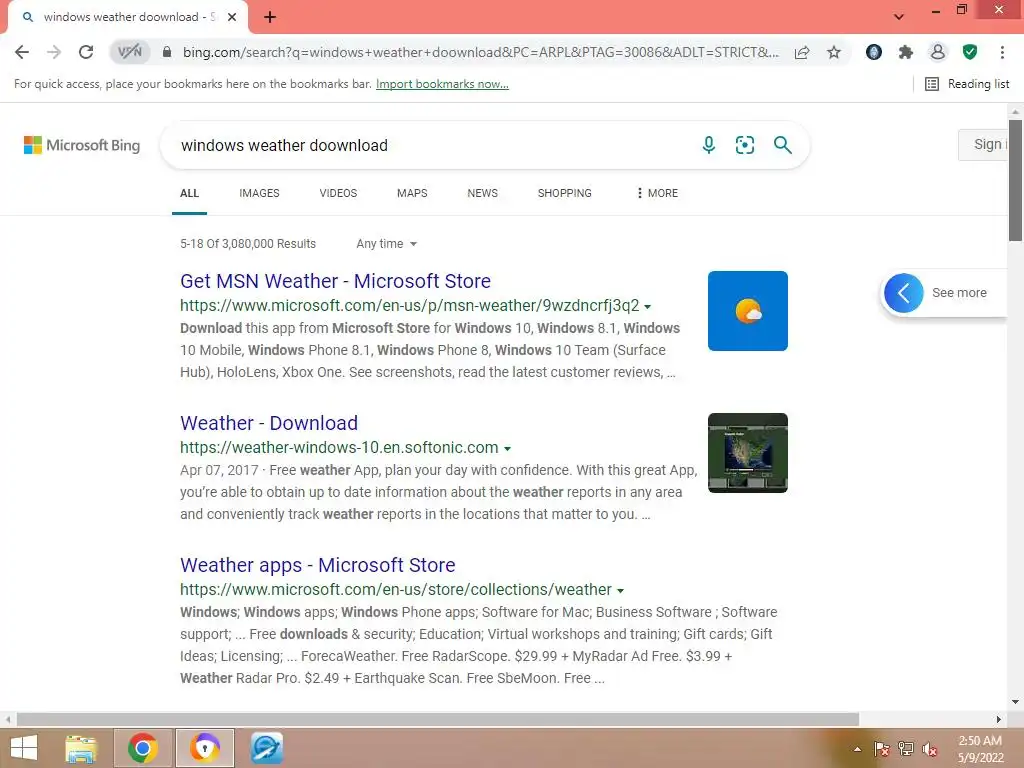Open the Reading list

point(967,84)
